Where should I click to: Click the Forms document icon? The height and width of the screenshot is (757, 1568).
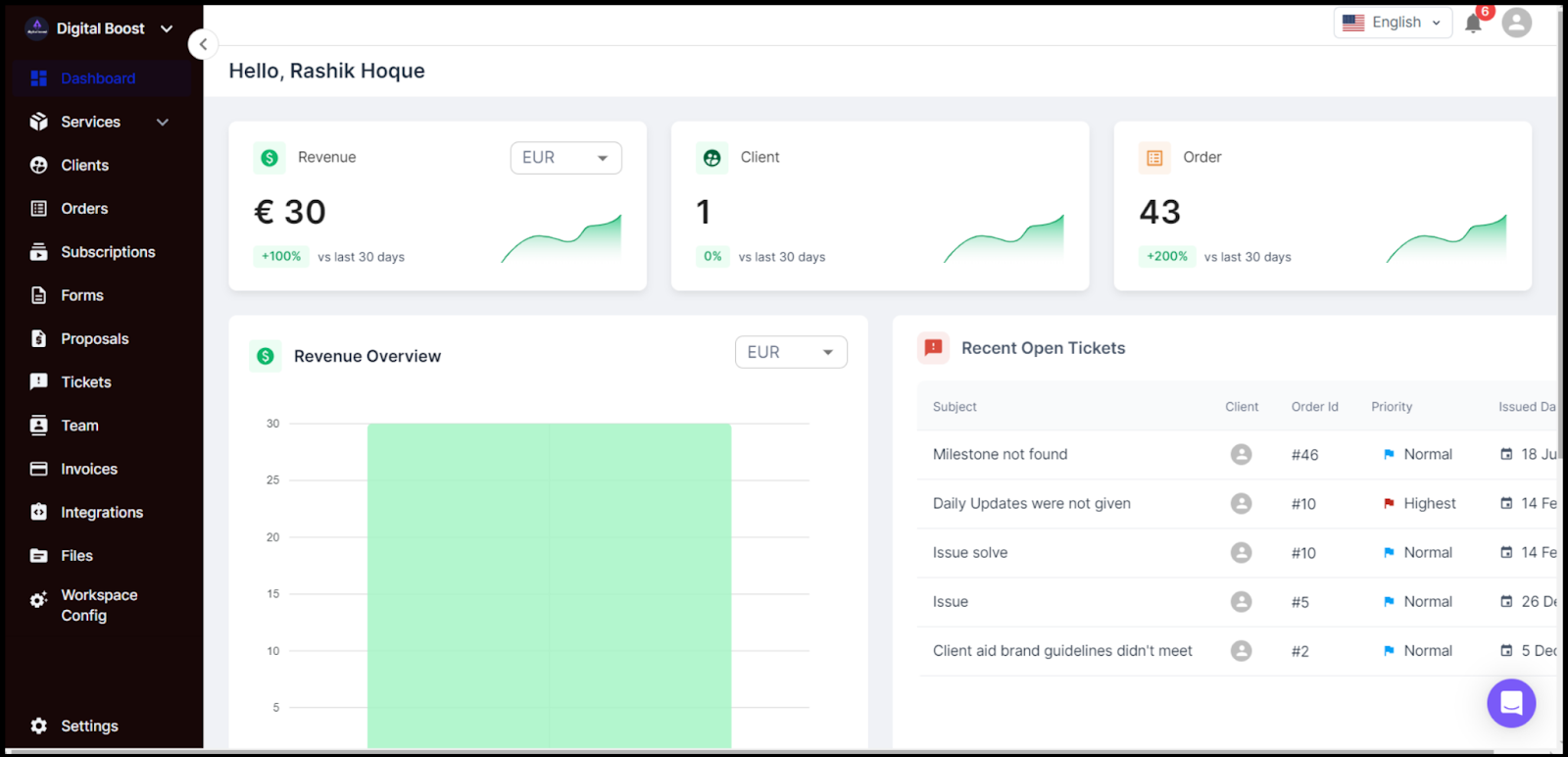pyautogui.click(x=38, y=295)
